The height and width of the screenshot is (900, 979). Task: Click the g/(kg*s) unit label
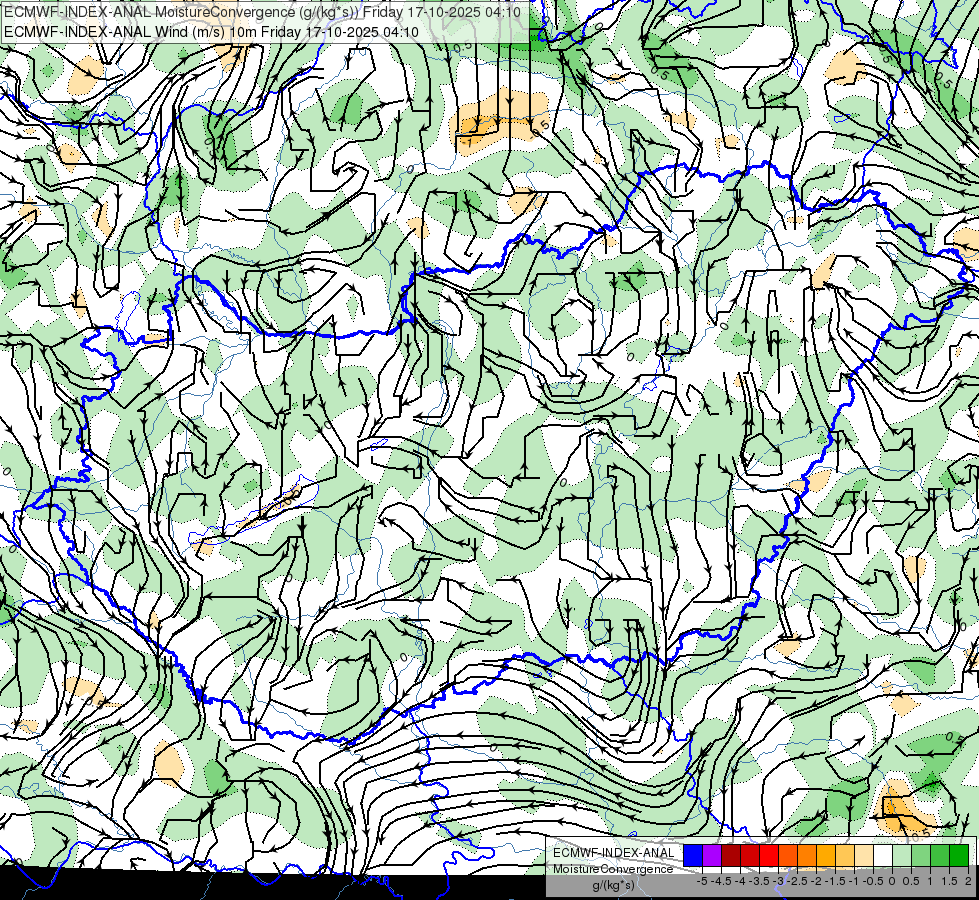click(613, 886)
